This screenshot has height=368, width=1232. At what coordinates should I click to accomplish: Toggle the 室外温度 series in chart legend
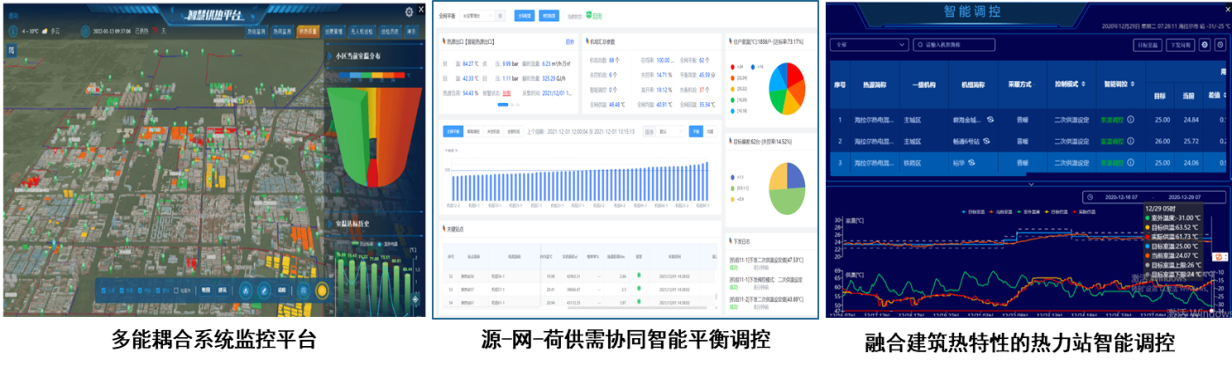pyautogui.click(x=1028, y=212)
